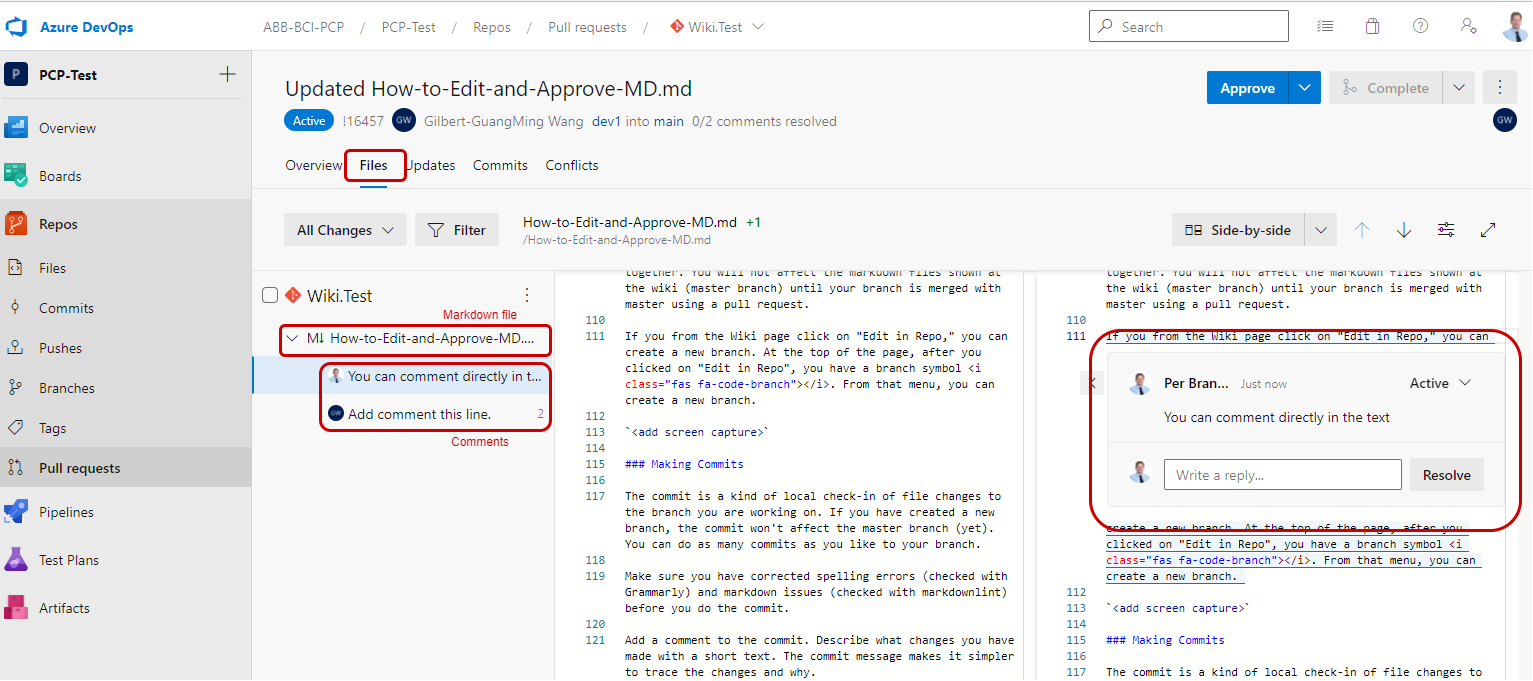This screenshot has width=1533, height=681.
Task: Switch to the Files tab
Action: tap(373, 165)
